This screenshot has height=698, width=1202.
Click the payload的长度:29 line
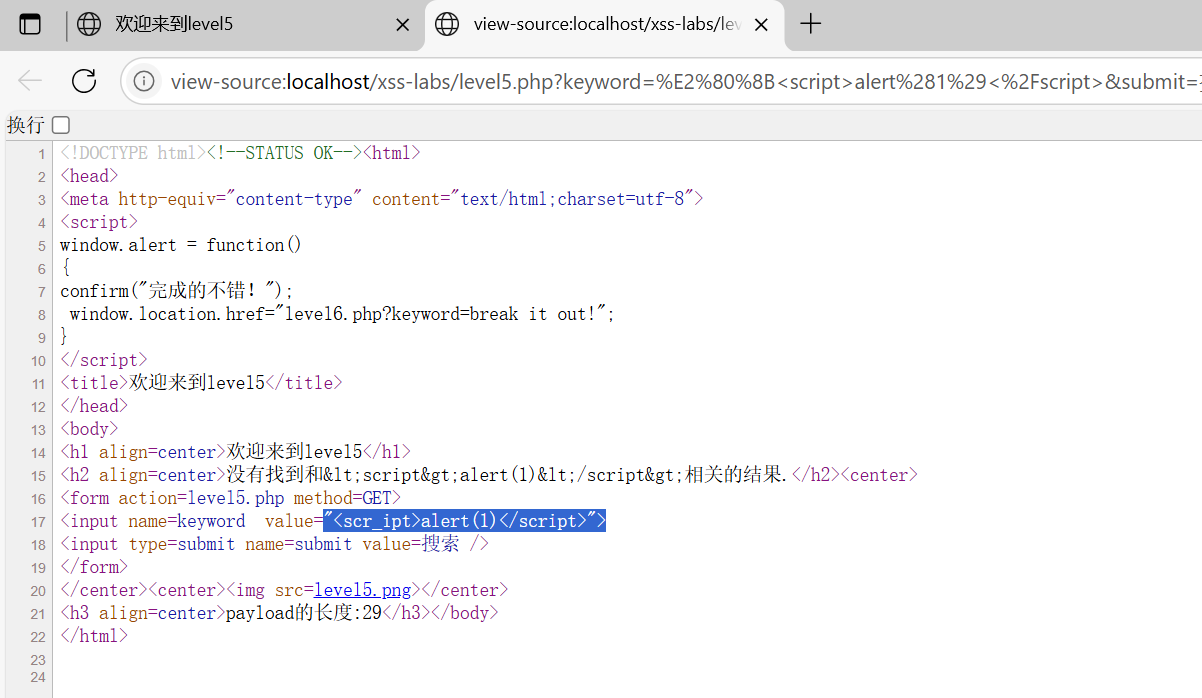tap(279, 613)
